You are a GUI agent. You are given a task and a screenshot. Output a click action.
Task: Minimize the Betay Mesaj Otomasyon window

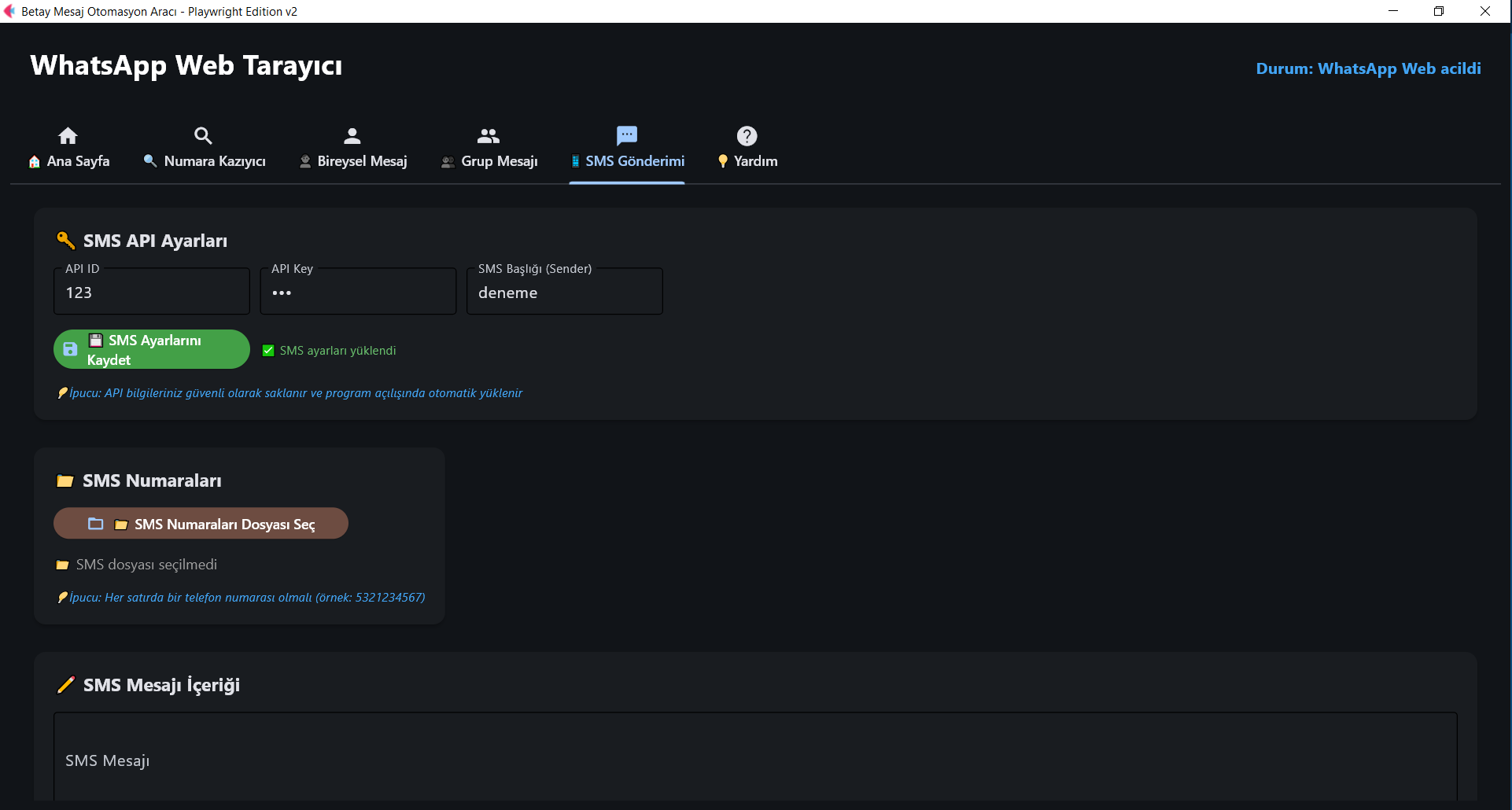point(1393,11)
